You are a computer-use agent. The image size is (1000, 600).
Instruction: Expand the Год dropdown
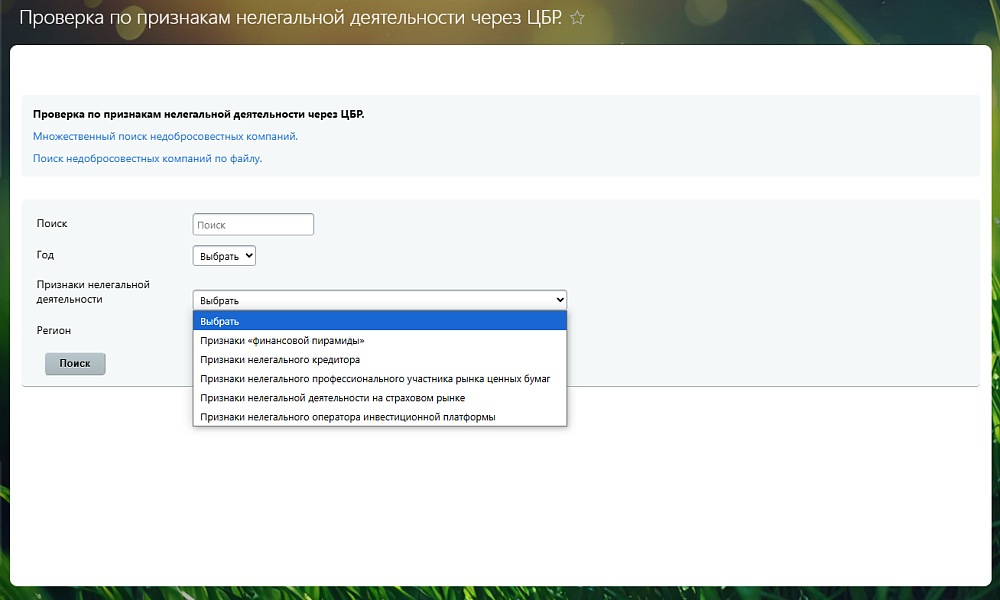tap(224, 256)
